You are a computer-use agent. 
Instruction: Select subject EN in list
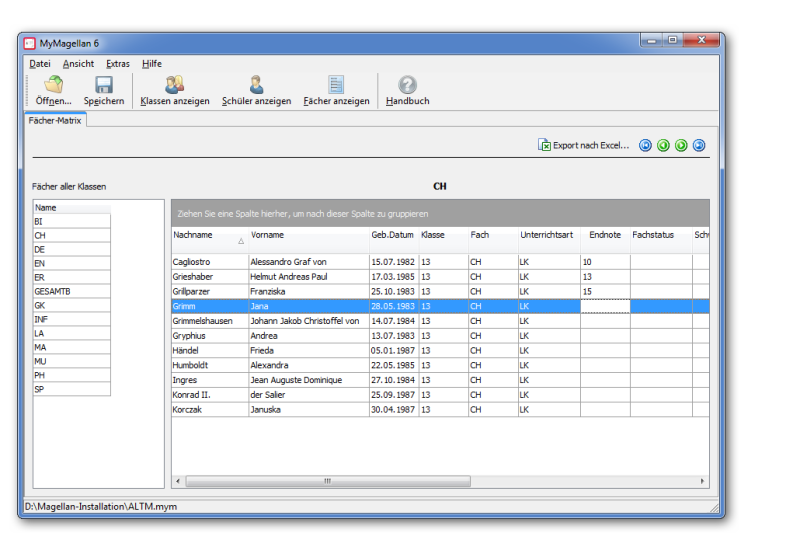coord(71,263)
